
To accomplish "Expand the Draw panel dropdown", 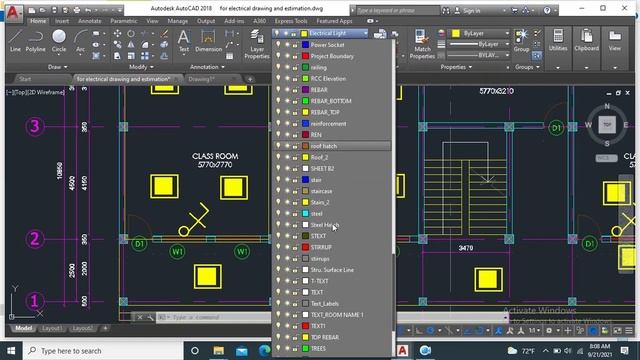I will click(58, 67).
